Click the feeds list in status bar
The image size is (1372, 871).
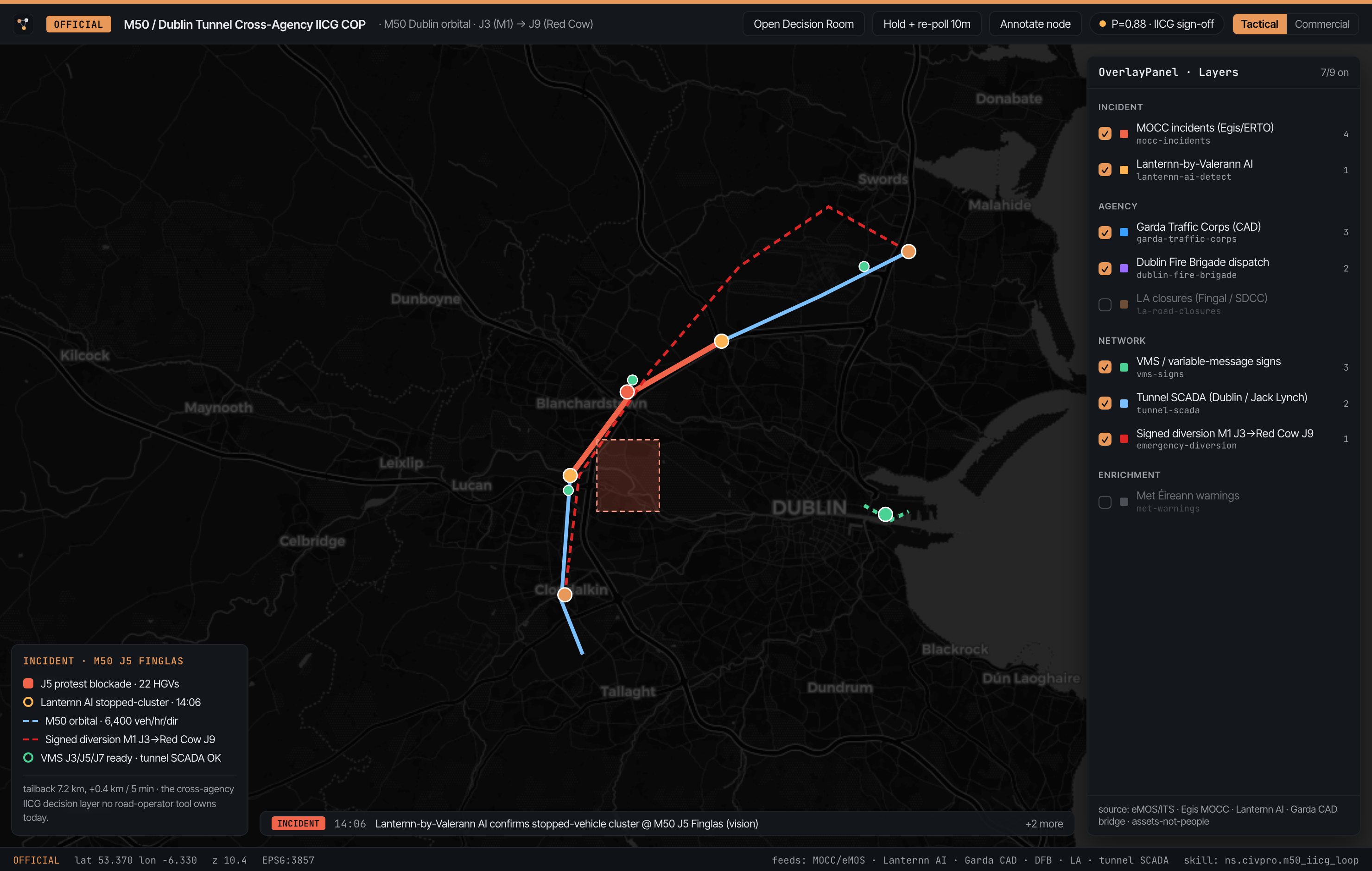pyautogui.click(x=970, y=860)
